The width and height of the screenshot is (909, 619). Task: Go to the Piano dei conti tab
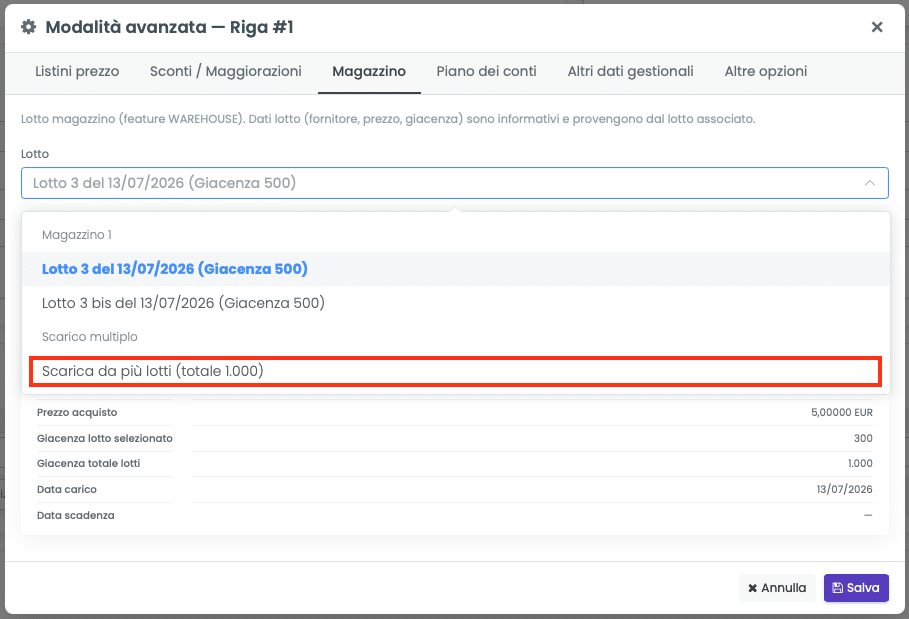pos(486,71)
